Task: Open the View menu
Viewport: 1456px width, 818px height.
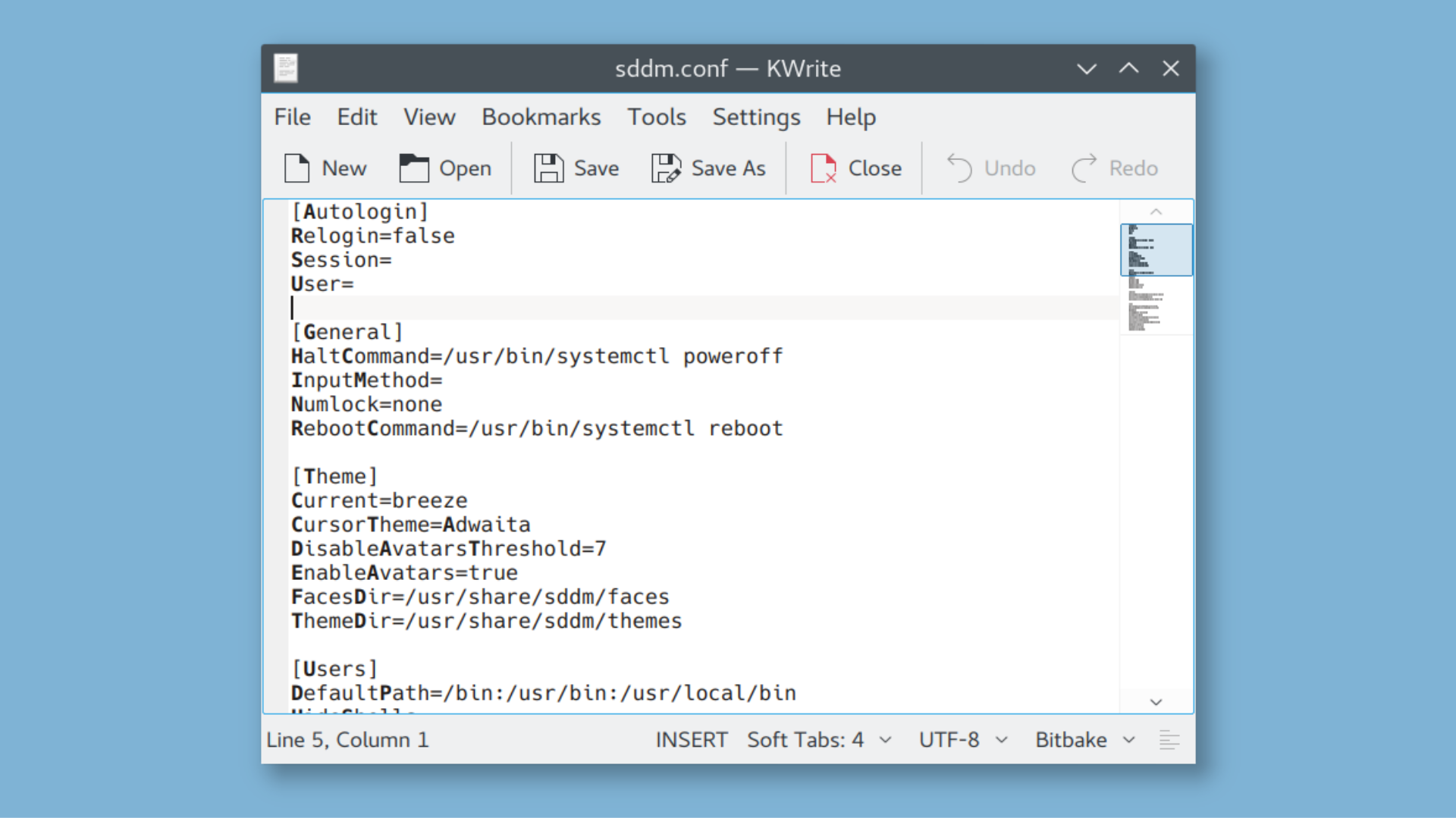Action: coord(429,118)
